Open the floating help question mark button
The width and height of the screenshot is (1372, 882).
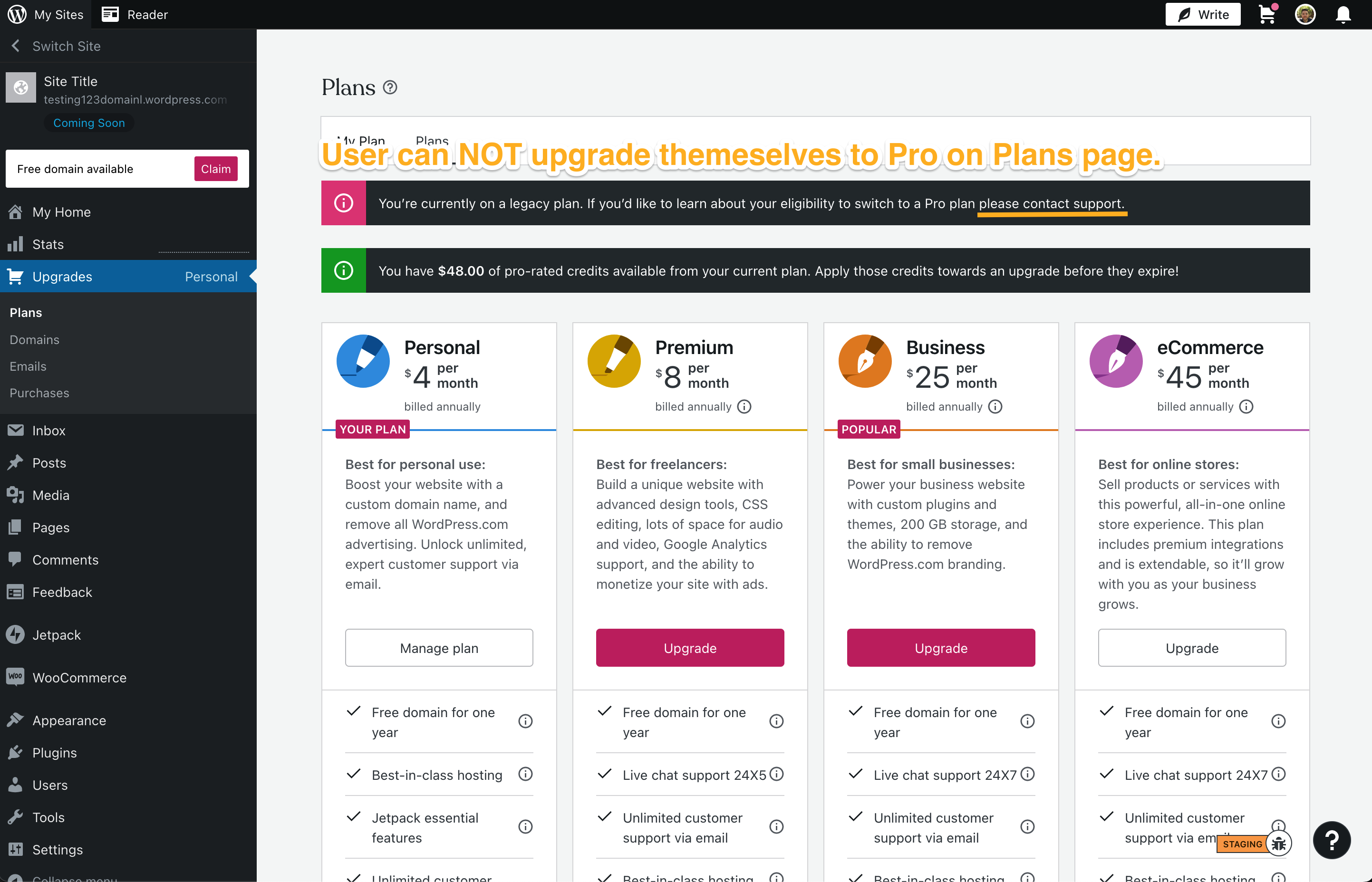[1332, 840]
